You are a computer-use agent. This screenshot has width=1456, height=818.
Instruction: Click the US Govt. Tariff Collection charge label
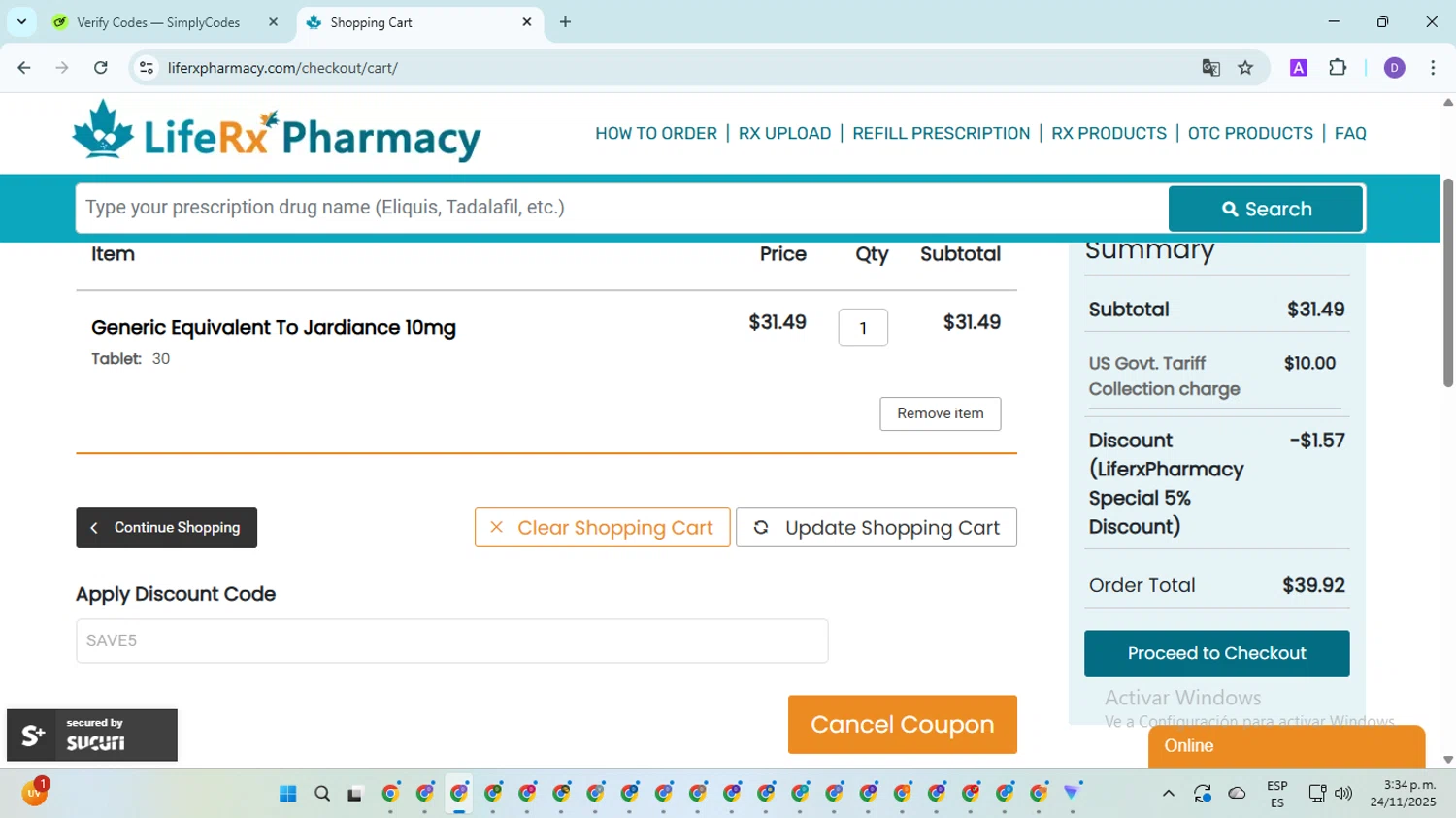pyautogui.click(x=1165, y=376)
